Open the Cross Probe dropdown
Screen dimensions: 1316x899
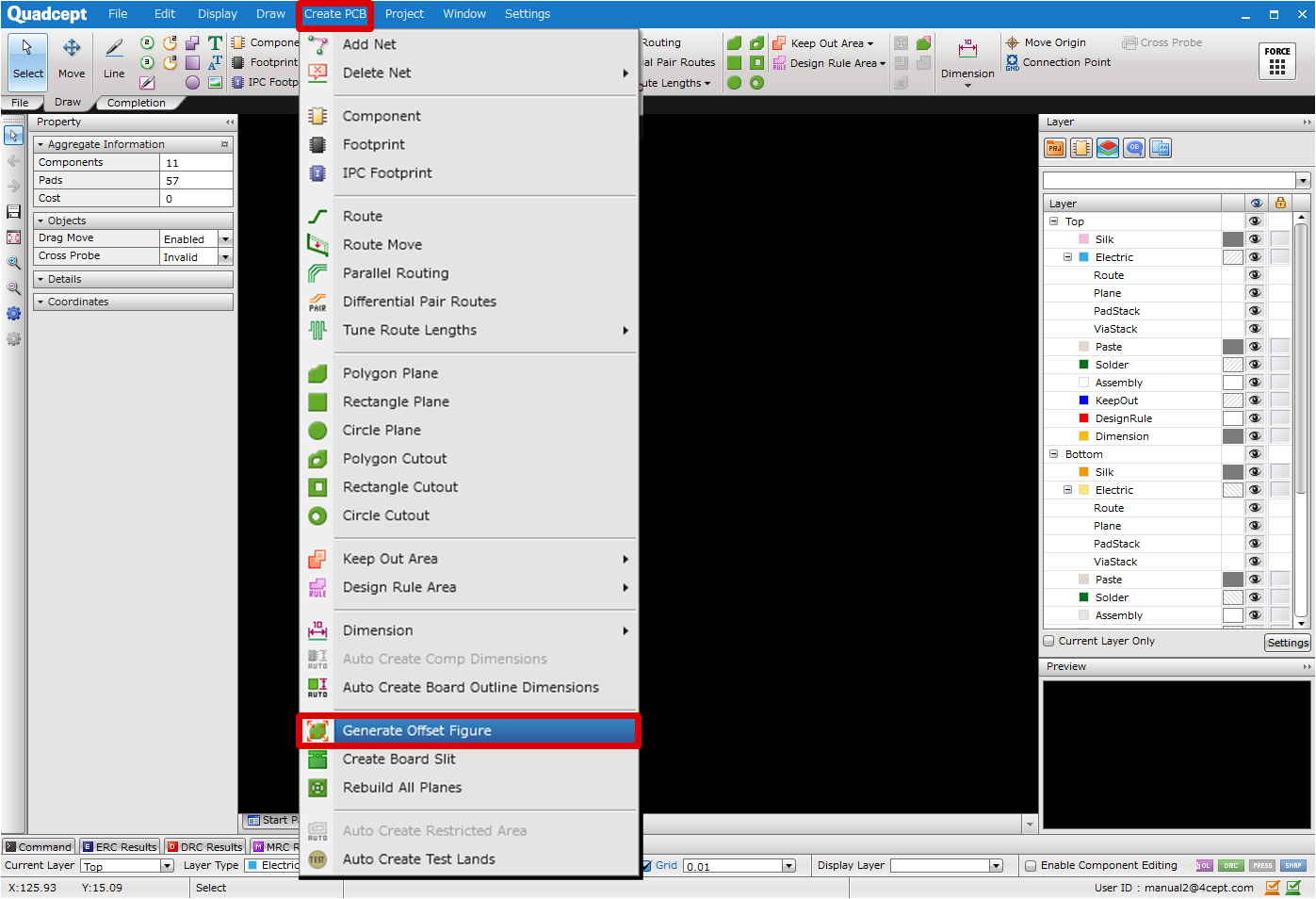(x=225, y=257)
